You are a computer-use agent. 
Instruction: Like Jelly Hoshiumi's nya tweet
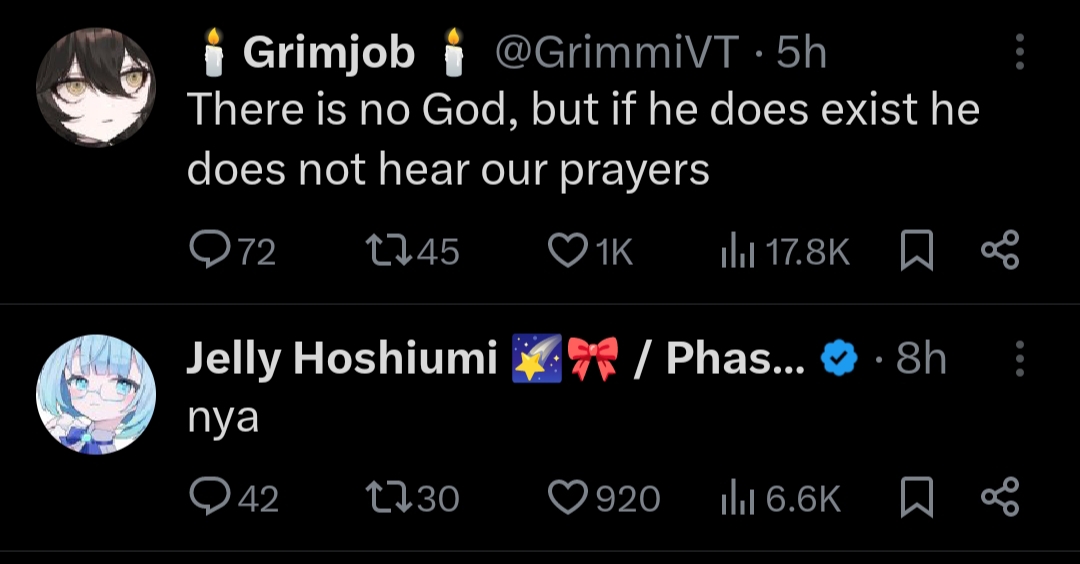[570, 497]
